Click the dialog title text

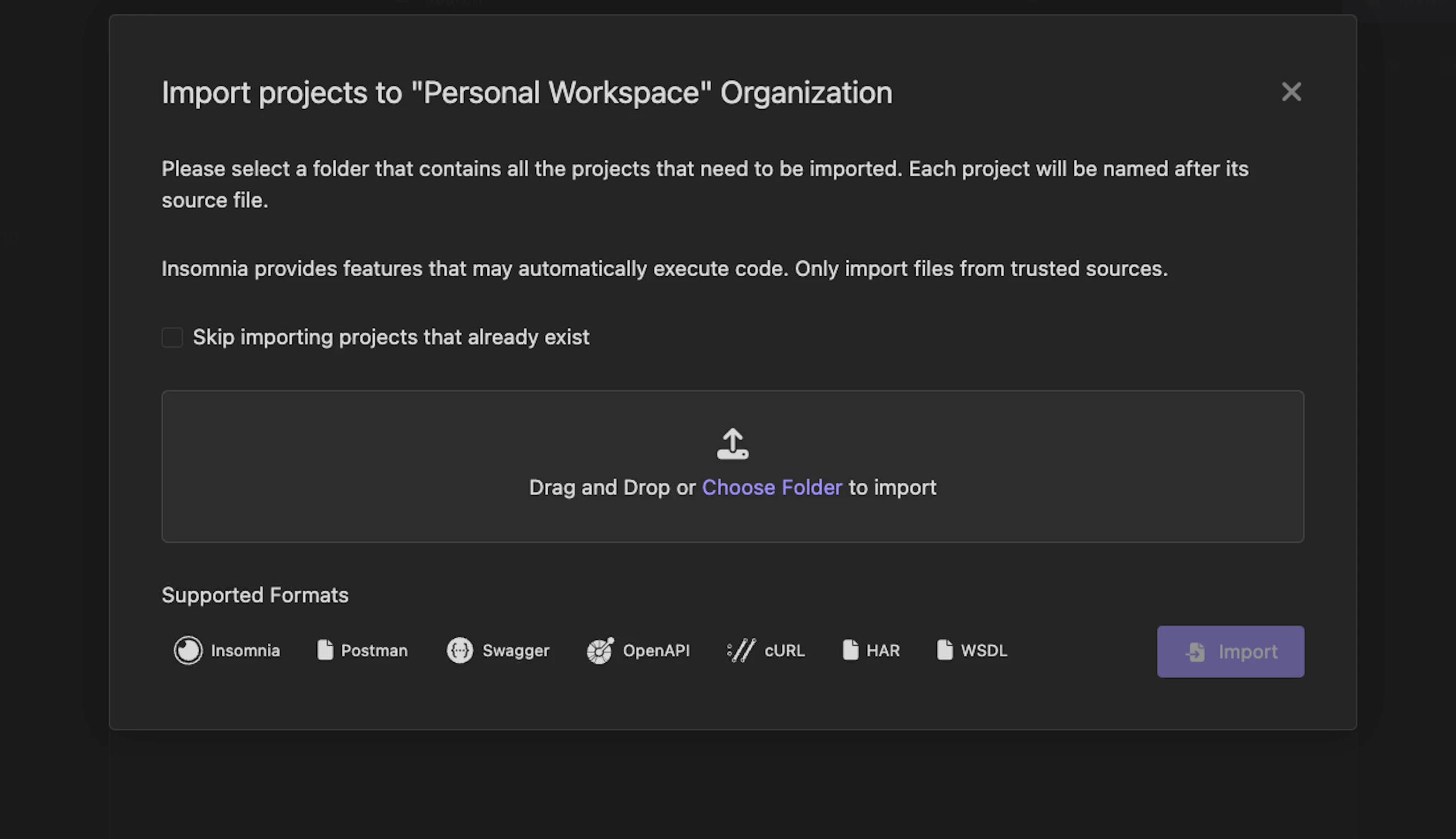tap(526, 93)
